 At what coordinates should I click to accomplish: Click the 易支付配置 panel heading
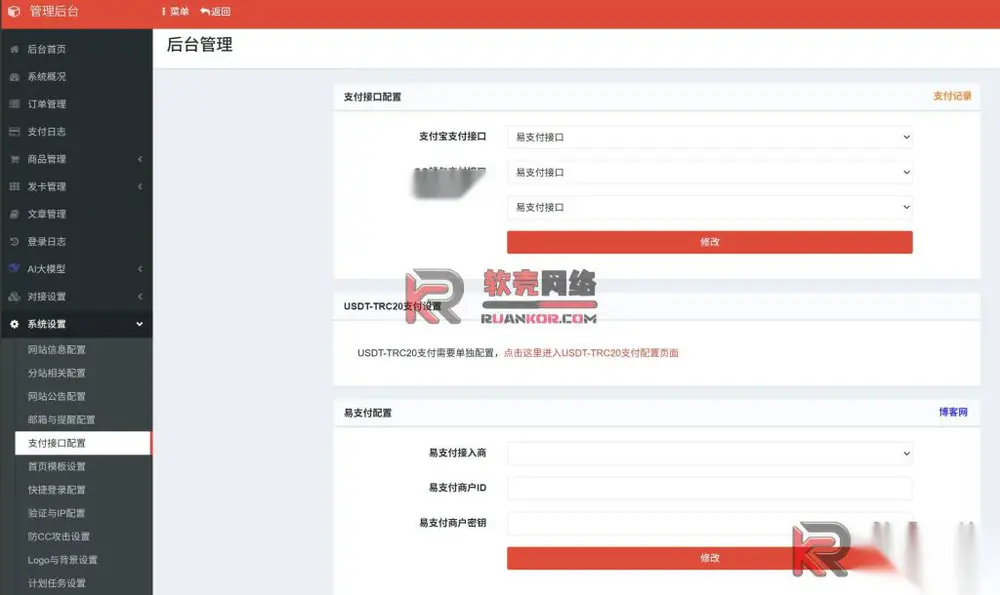tap(368, 413)
